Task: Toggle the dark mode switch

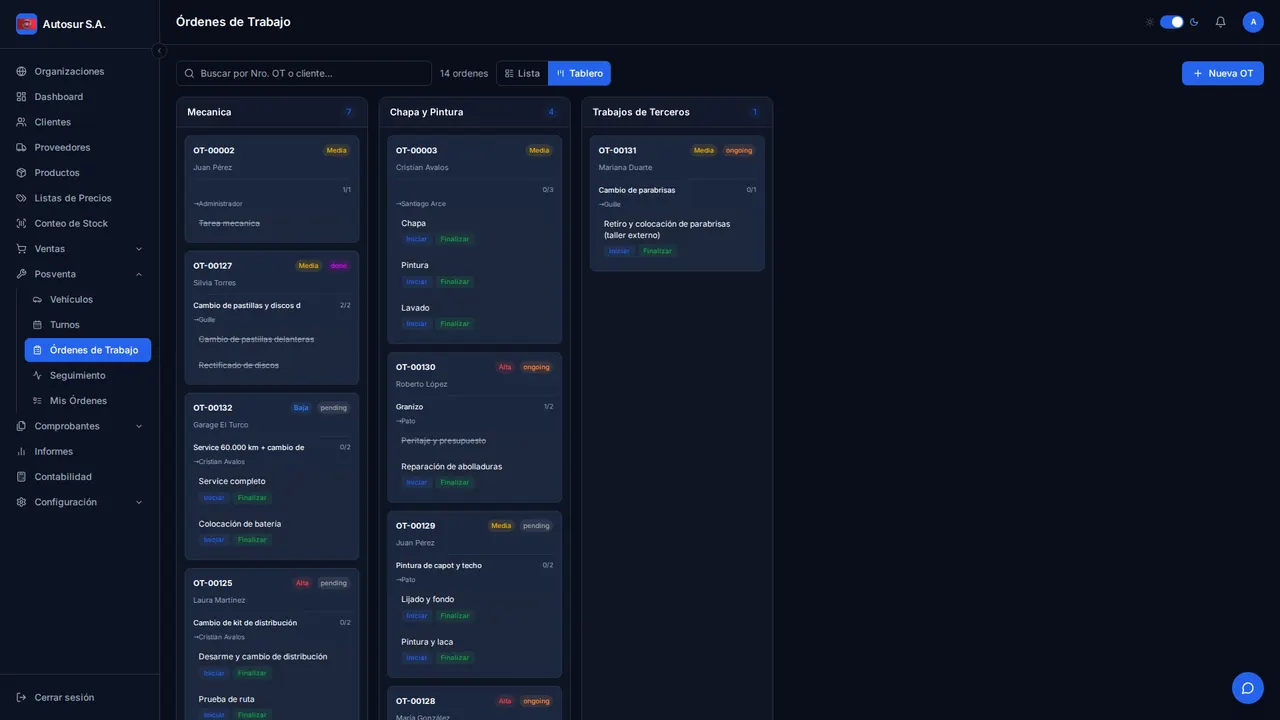Action: click(x=1171, y=22)
